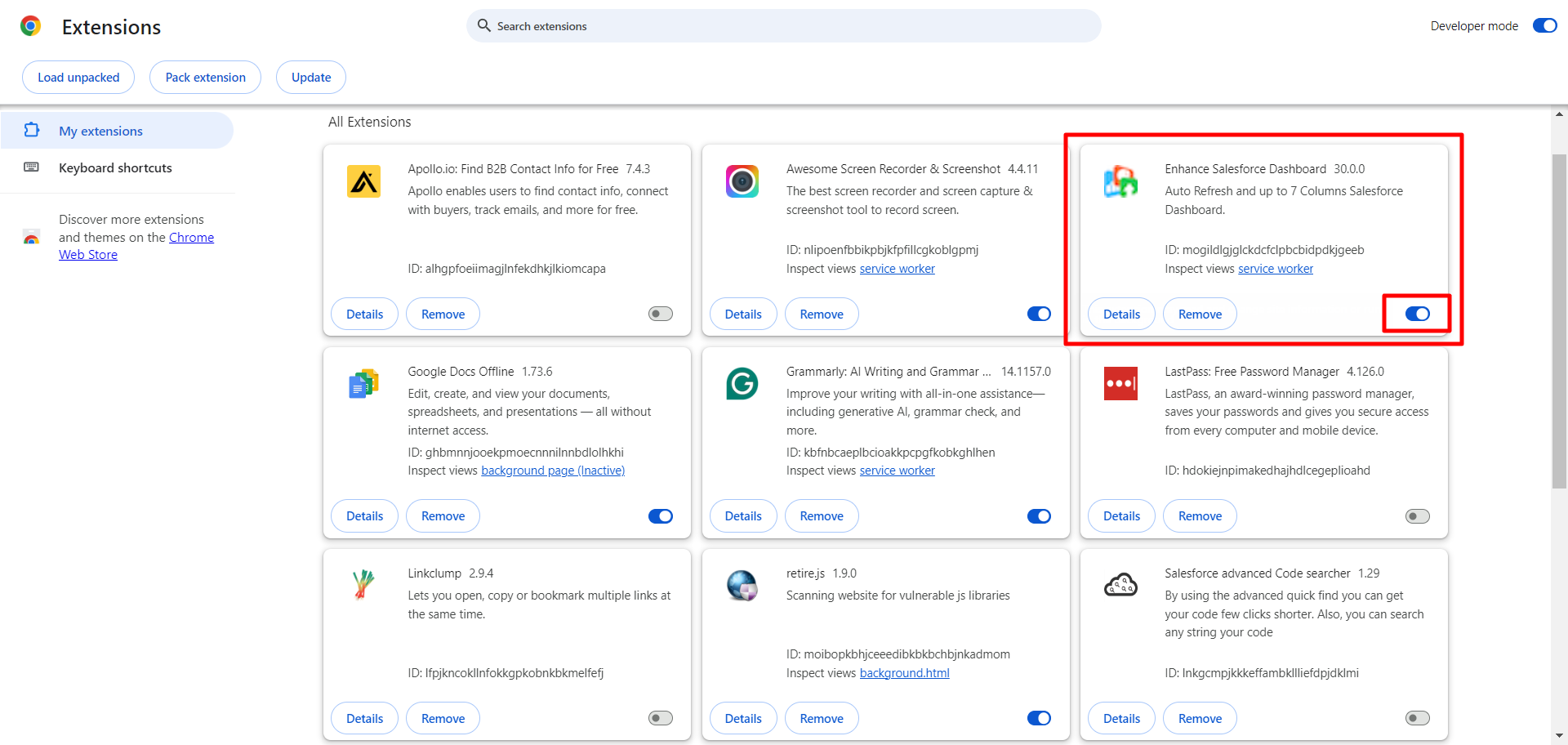
Task: Click the Salesforce Code searcher cloud icon
Action: click(1120, 585)
